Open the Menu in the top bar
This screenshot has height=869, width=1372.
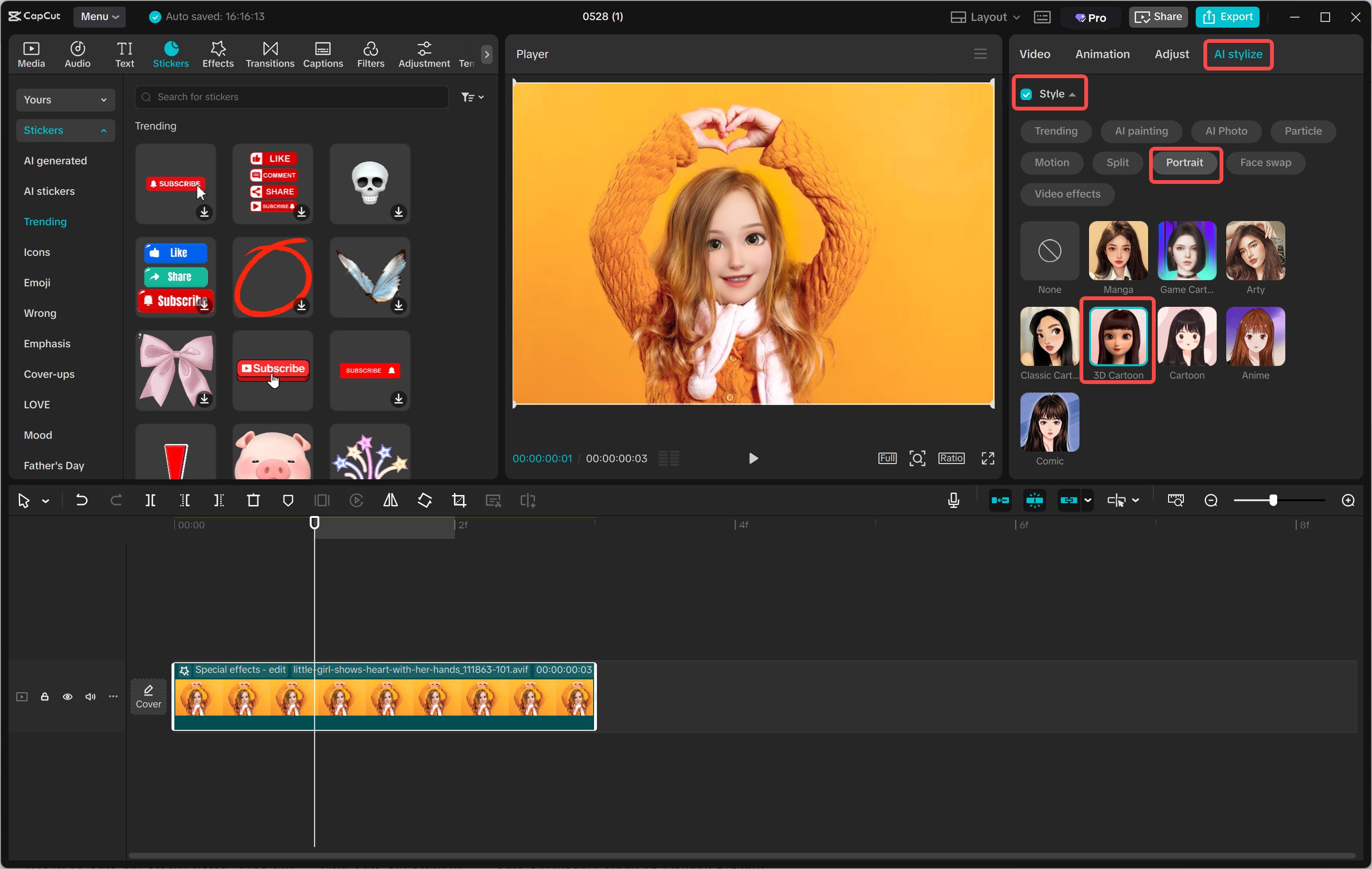(99, 17)
